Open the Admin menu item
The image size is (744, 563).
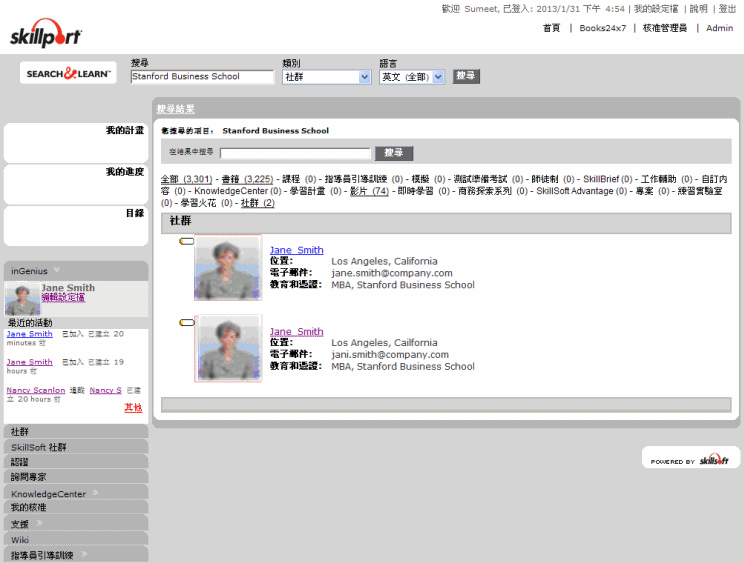pos(719,28)
